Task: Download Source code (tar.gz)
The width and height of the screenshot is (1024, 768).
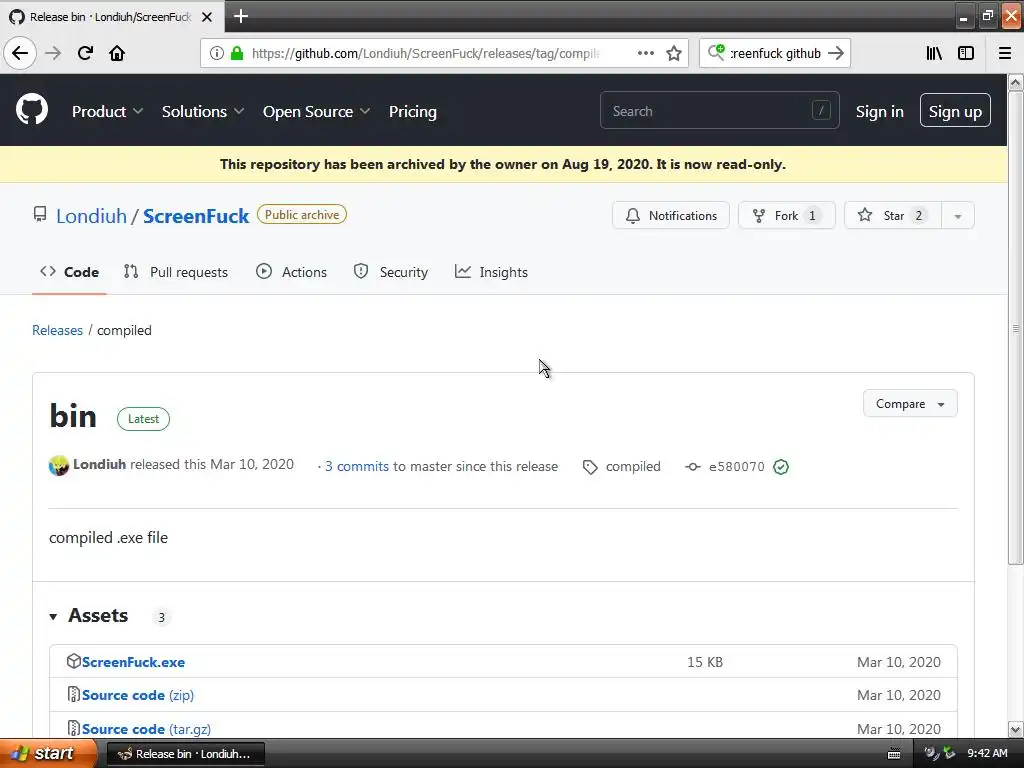Action: 146,729
